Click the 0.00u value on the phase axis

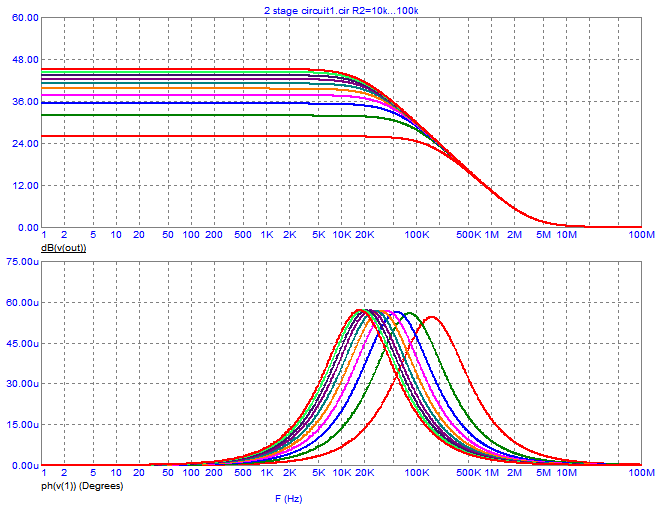pyautogui.click(x=25, y=465)
